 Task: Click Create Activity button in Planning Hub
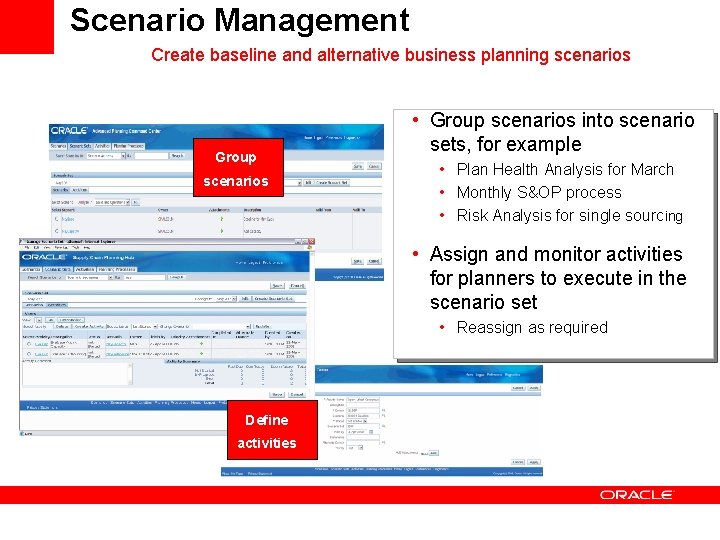pyautogui.click(x=89, y=326)
